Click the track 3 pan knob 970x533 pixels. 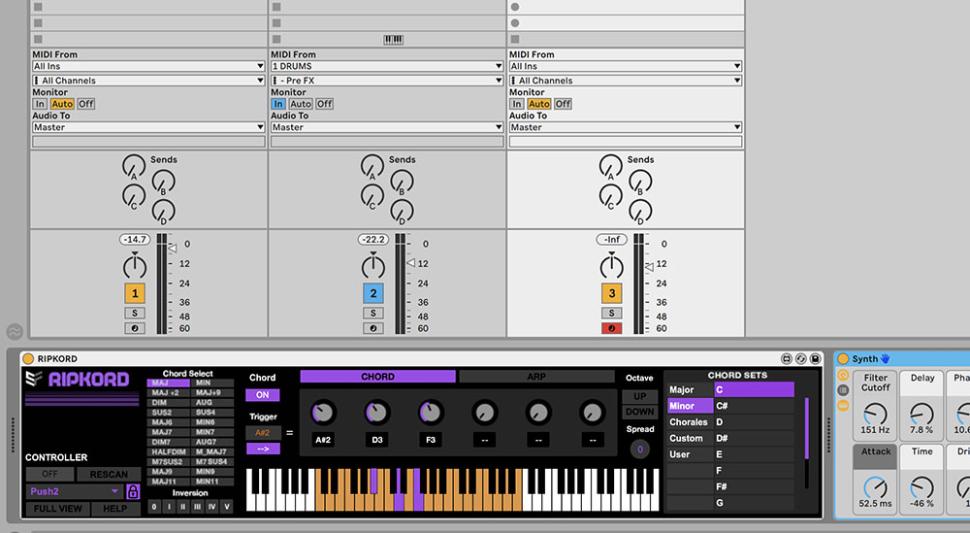point(611,266)
